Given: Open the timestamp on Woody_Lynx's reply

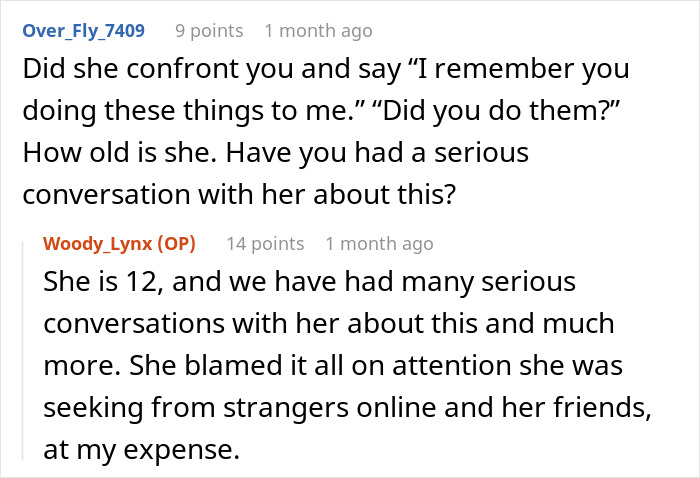Looking at the screenshot, I should point(379,244).
